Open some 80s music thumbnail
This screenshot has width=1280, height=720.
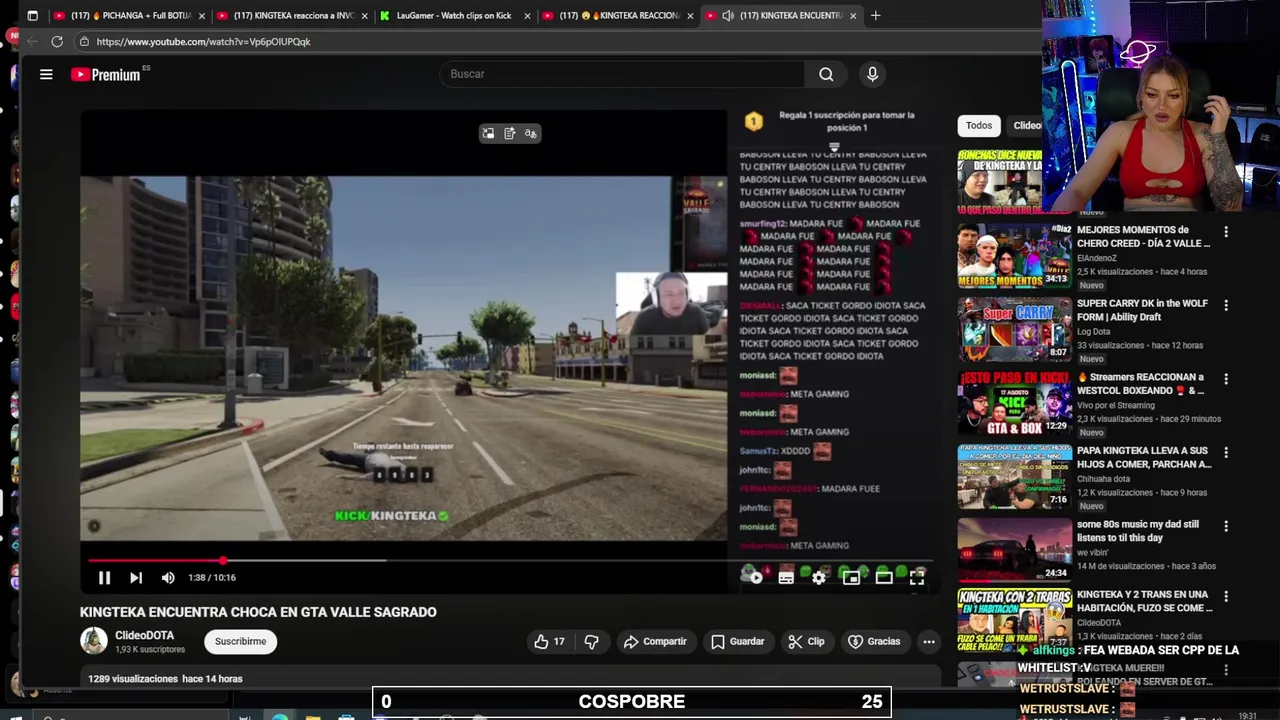[x=1014, y=549]
